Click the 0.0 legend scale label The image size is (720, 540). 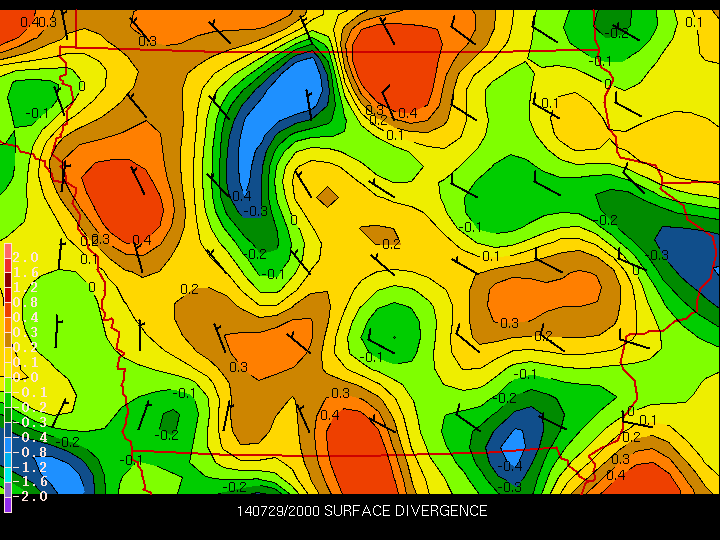[27, 377]
